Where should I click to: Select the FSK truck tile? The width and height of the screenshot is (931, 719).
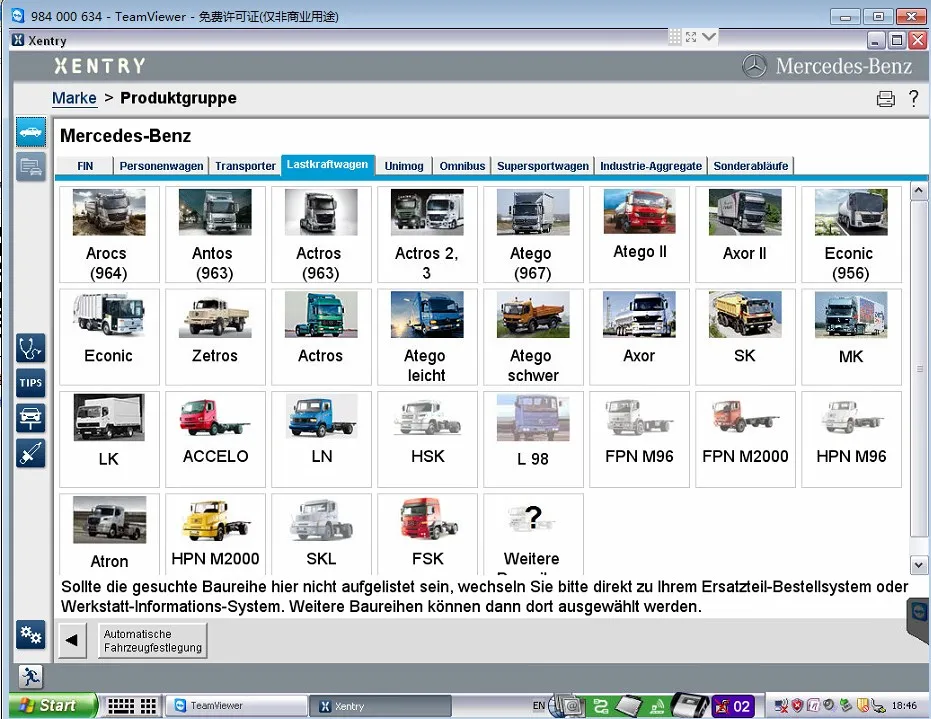428,534
